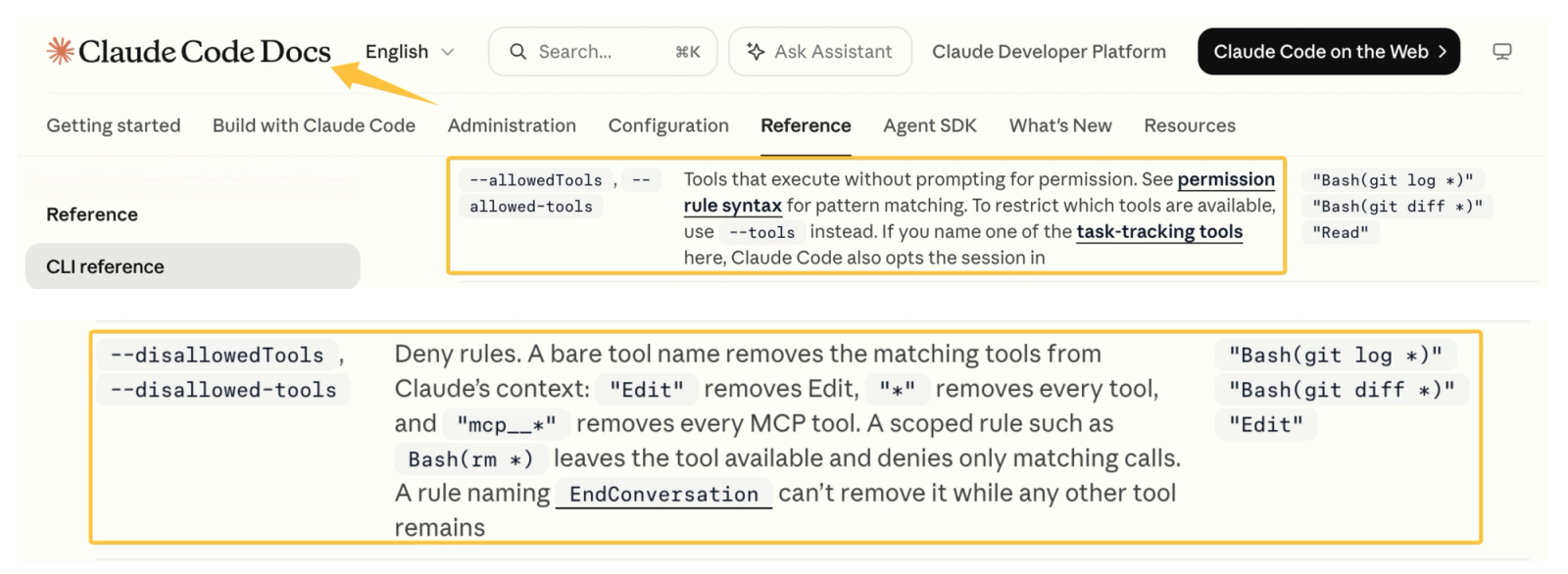Click the search magnifier icon
The height and width of the screenshot is (574, 1568).
517,52
